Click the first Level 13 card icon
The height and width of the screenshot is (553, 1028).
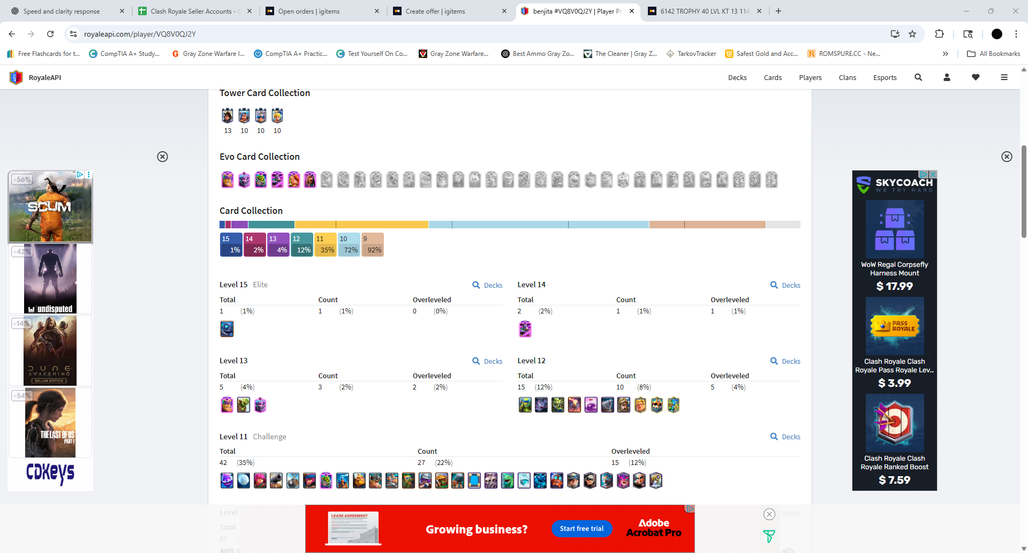click(227, 405)
